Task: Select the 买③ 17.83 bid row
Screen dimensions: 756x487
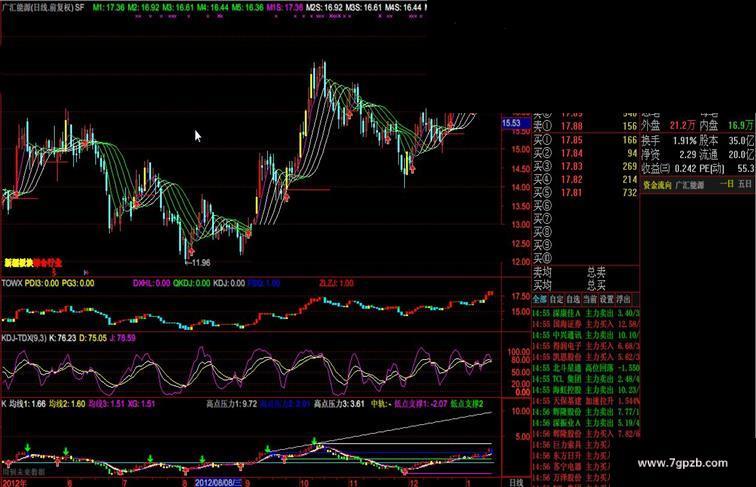Action: [x=585, y=166]
